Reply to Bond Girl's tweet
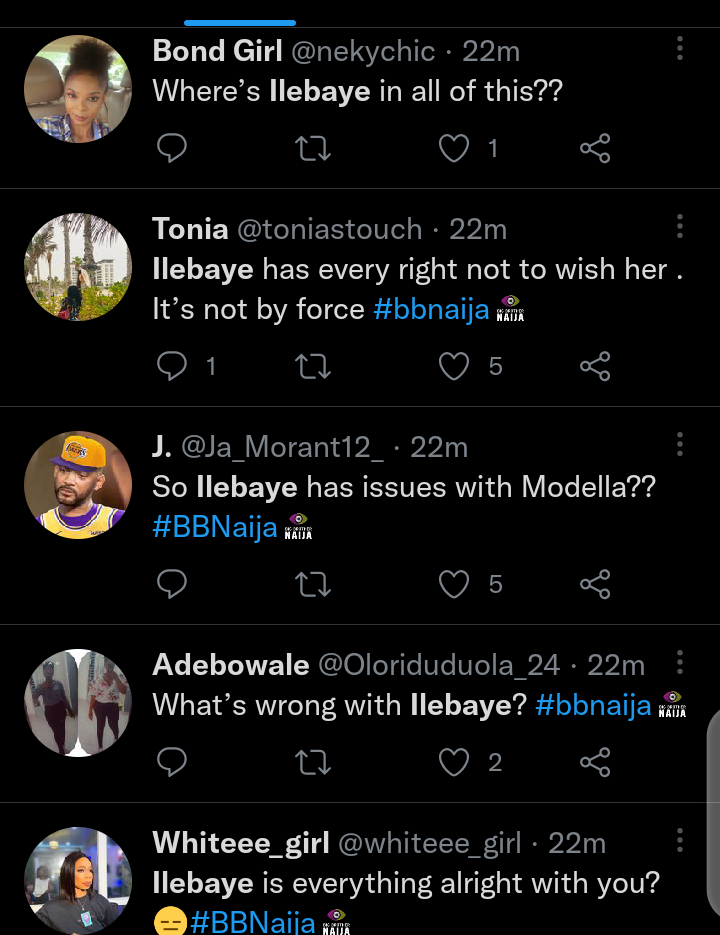Image resolution: width=720 pixels, height=935 pixels. click(172, 148)
